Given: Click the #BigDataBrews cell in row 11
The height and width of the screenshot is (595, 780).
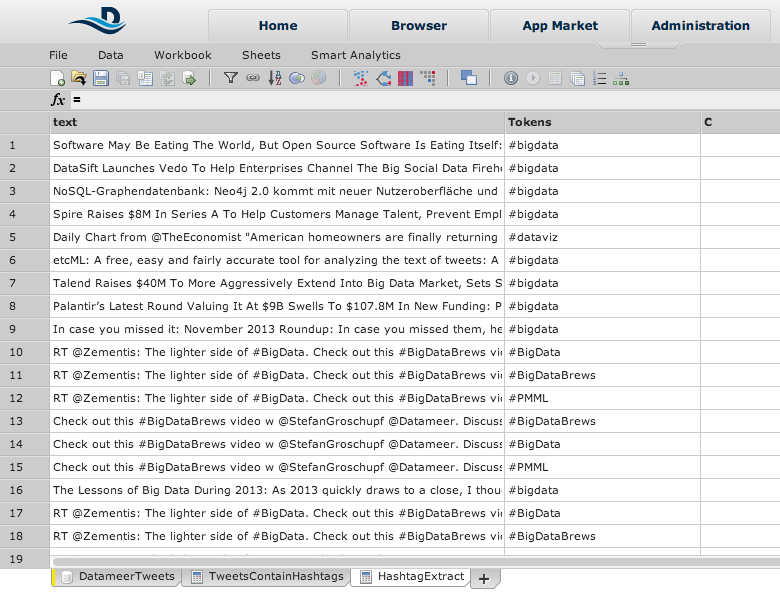Looking at the screenshot, I should [x=602, y=376].
